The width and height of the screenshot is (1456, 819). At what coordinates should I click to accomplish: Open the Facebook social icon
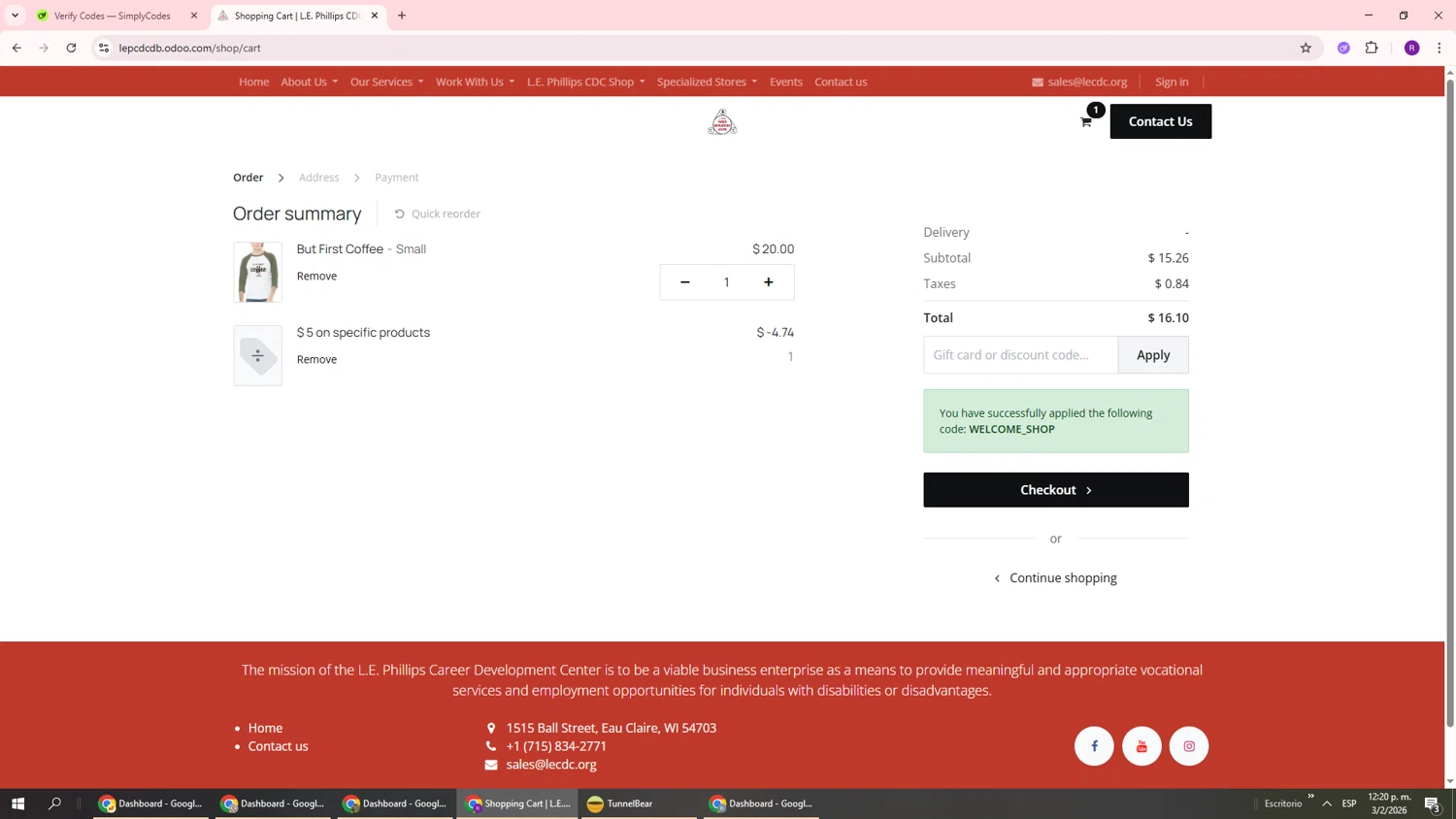pyautogui.click(x=1094, y=746)
